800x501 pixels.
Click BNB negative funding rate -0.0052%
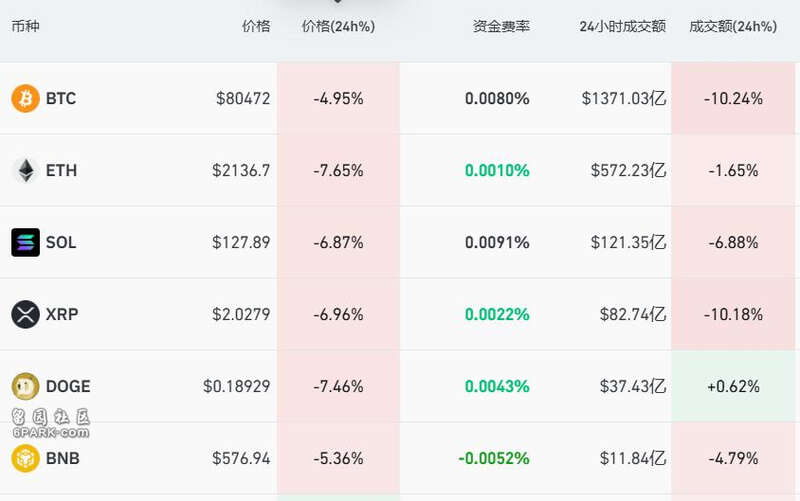[494, 458]
